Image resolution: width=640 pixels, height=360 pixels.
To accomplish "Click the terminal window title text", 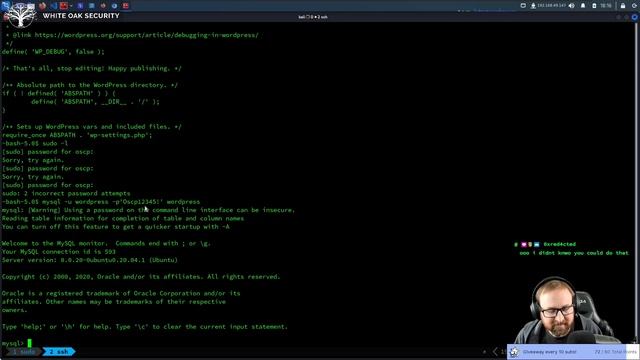I will tap(313, 17).
